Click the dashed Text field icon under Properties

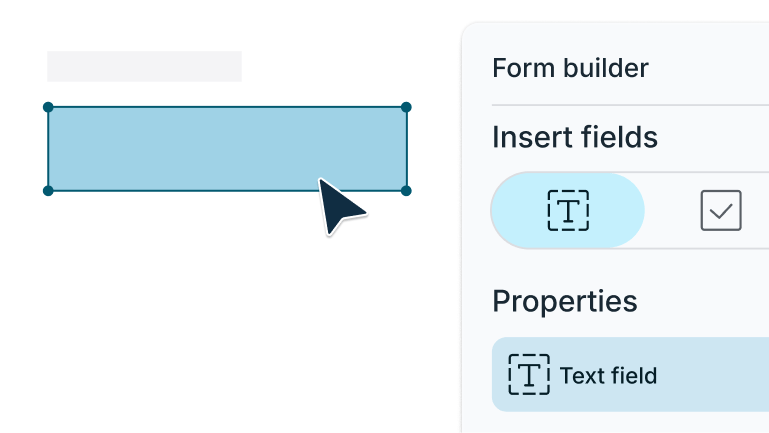(x=529, y=375)
